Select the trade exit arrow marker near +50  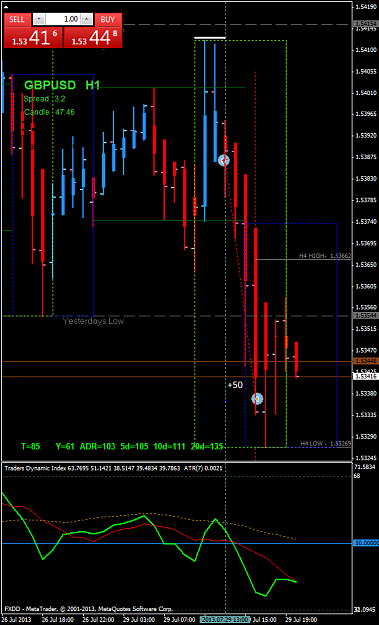[x=257, y=398]
